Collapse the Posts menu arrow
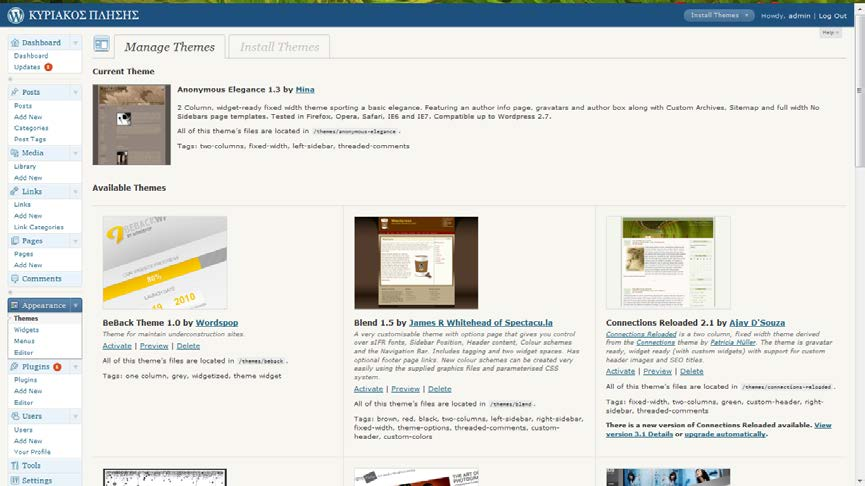This screenshot has height=486, width=865. [x=76, y=92]
